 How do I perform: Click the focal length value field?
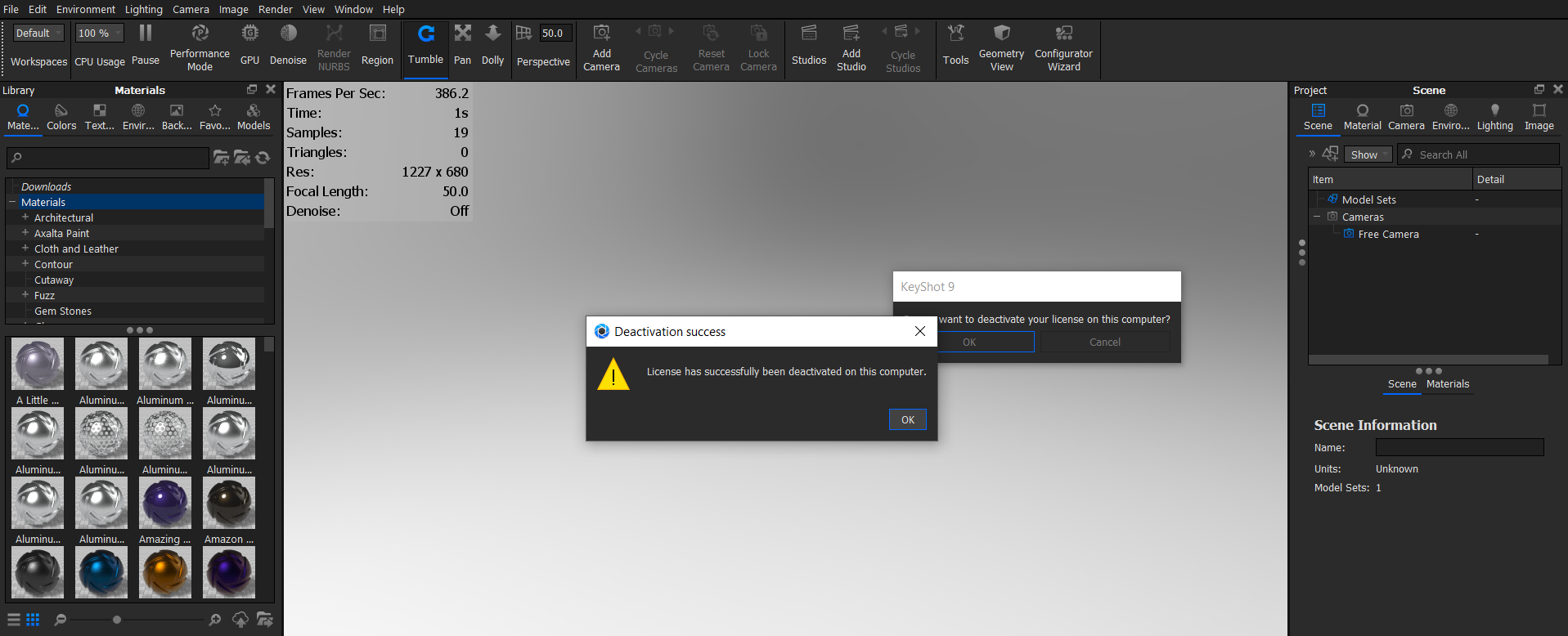(x=555, y=34)
